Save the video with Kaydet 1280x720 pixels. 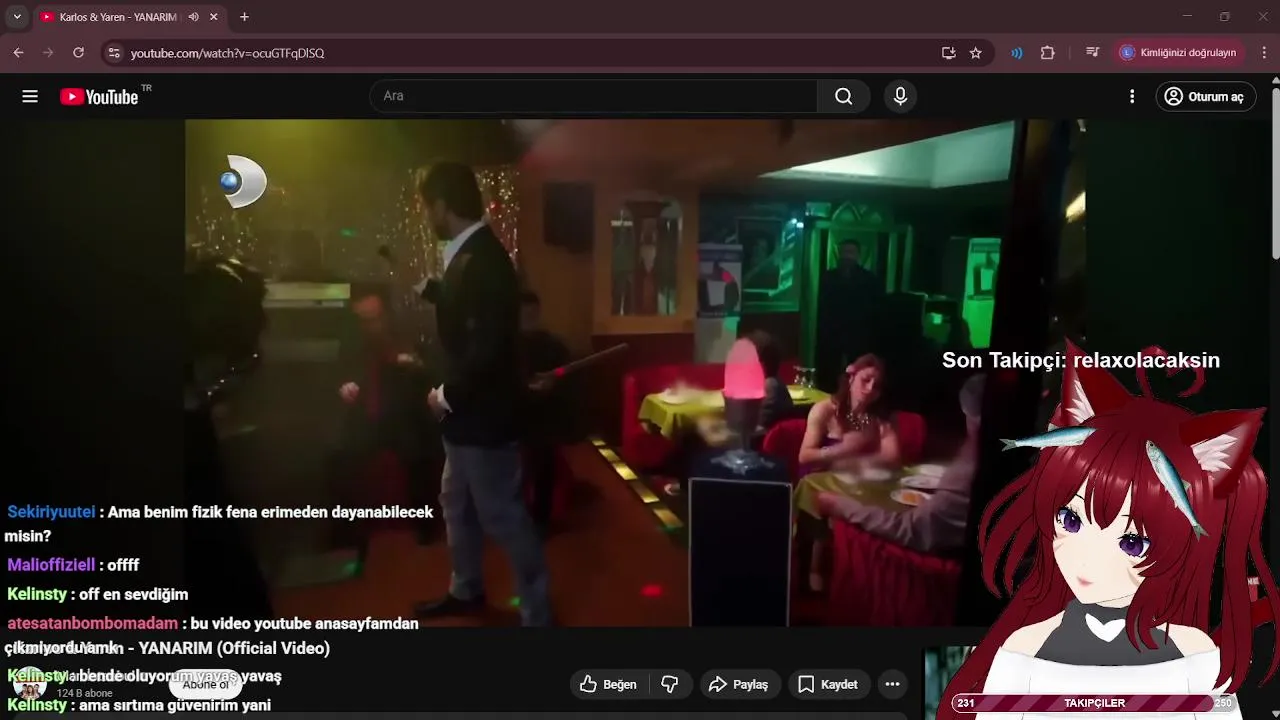(x=828, y=684)
